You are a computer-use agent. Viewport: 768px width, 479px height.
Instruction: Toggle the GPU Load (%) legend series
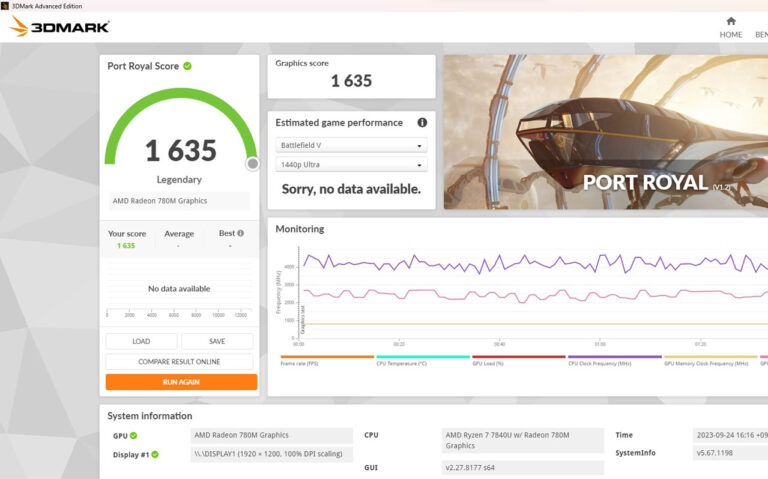pyautogui.click(x=518, y=362)
